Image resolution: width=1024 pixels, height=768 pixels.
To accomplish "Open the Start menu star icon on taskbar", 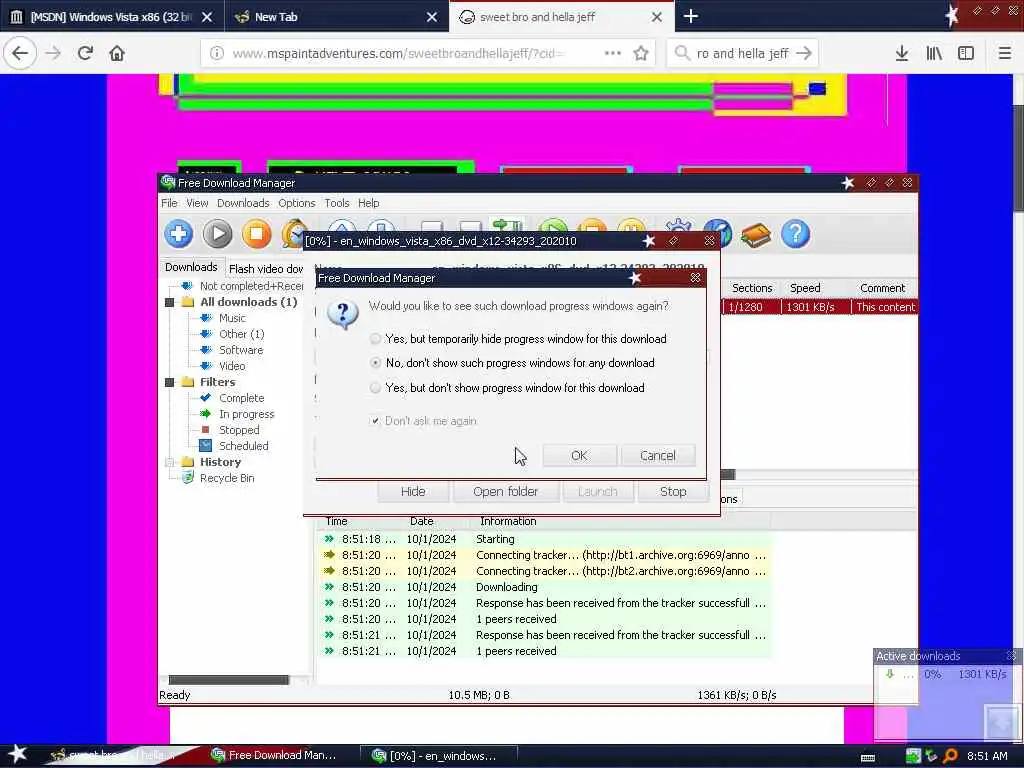I will pyautogui.click(x=17, y=754).
